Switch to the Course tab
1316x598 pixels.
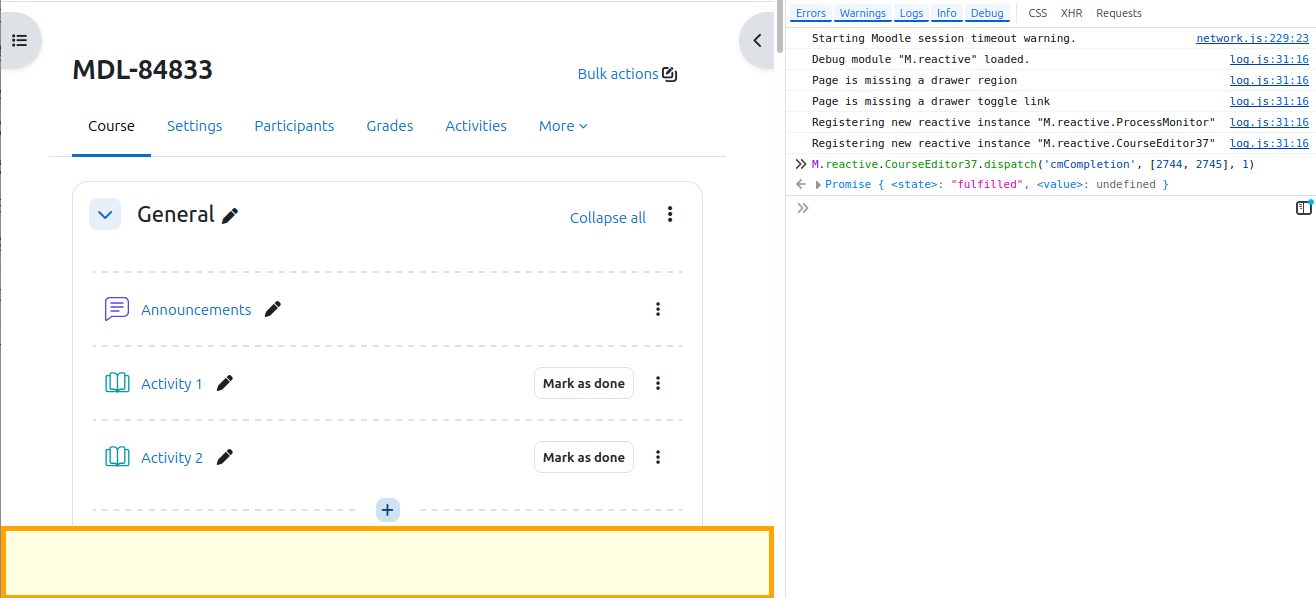pyautogui.click(x=111, y=126)
